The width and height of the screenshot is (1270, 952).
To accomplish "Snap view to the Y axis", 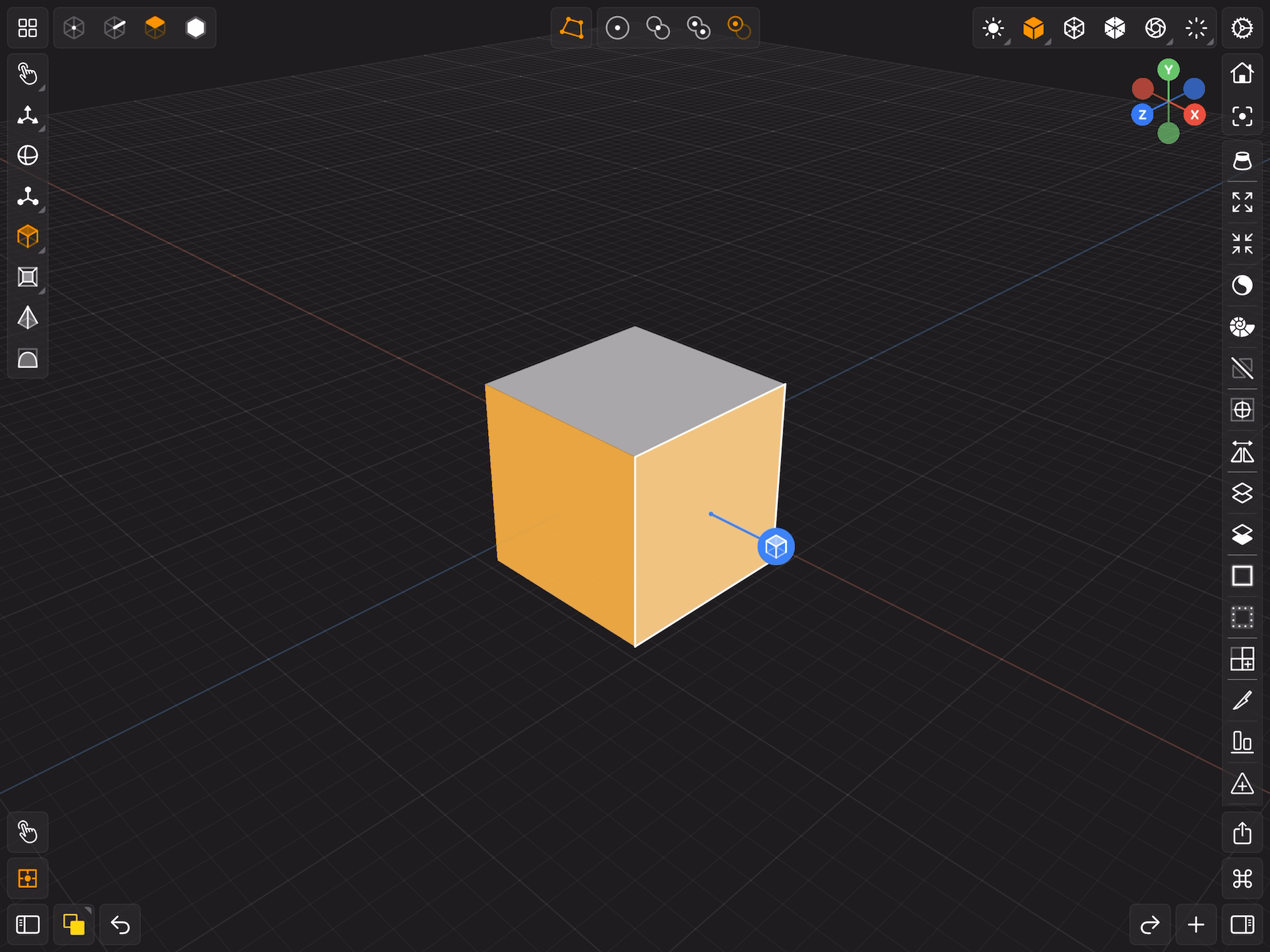I will click(x=1169, y=69).
